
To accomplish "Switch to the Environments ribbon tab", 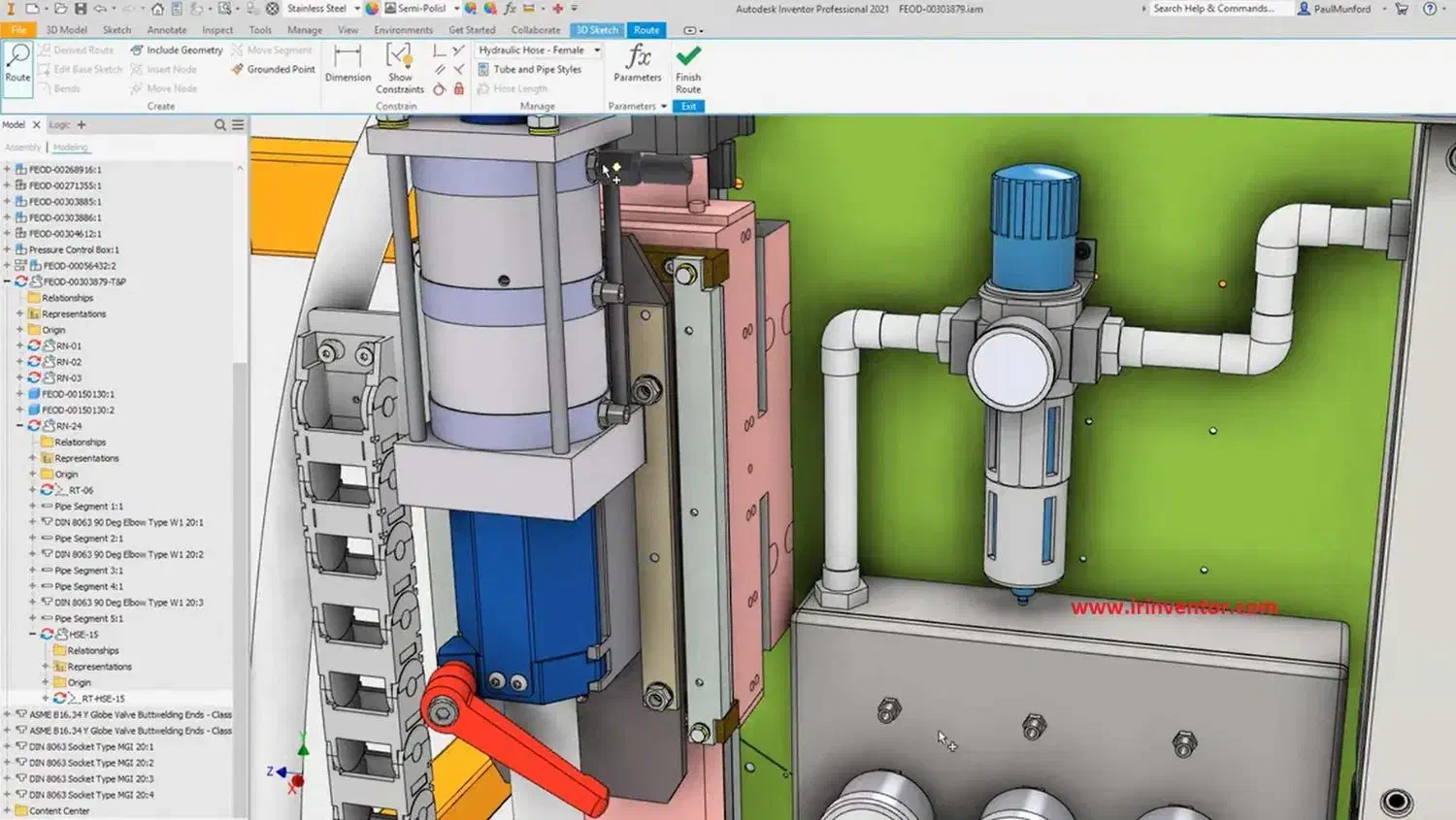I will (x=403, y=30).
